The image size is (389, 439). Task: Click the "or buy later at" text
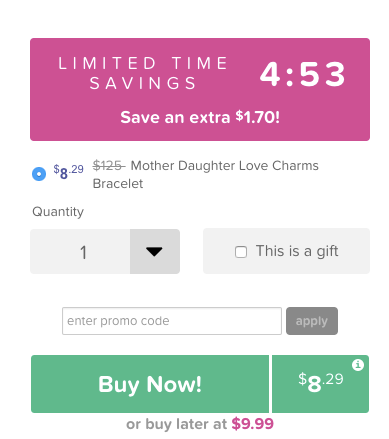pos(176,424)
